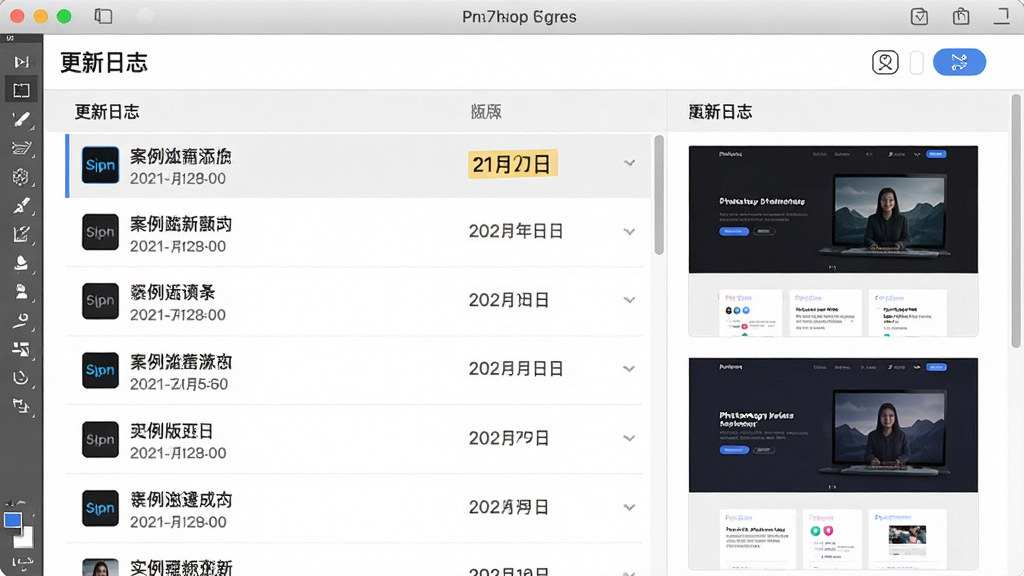1024x576 pixels.
Task: Open the user profile icon in header
Action: [x=885, y=63]
